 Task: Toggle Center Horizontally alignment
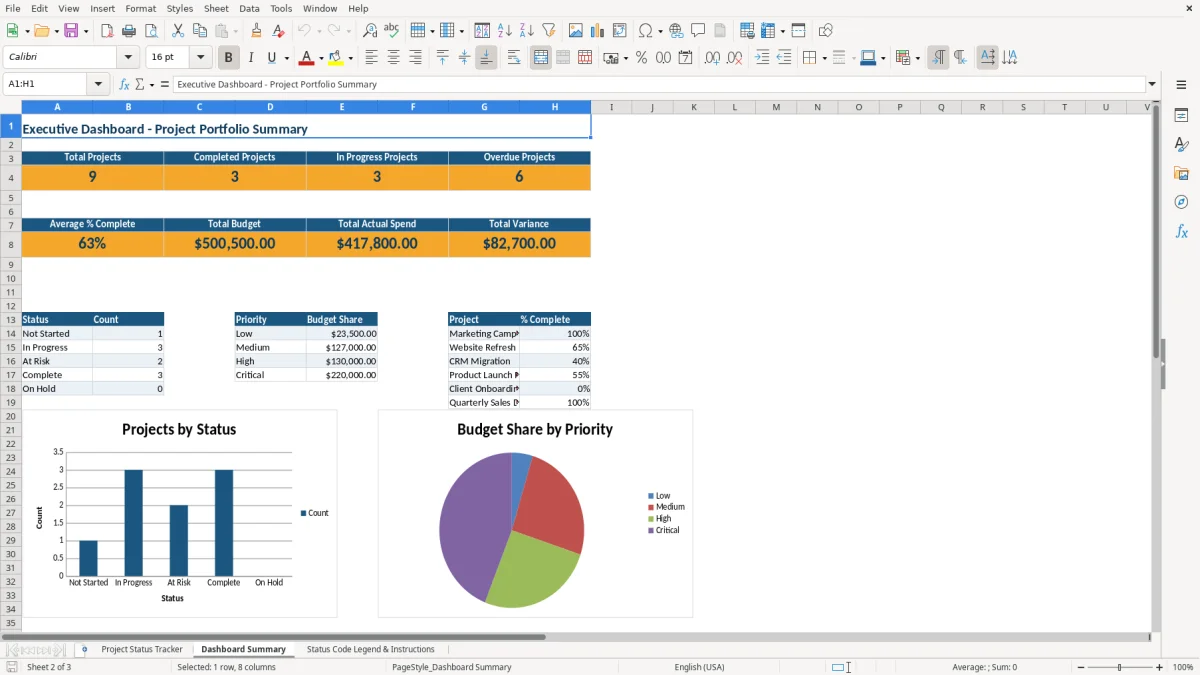[394, 58]
